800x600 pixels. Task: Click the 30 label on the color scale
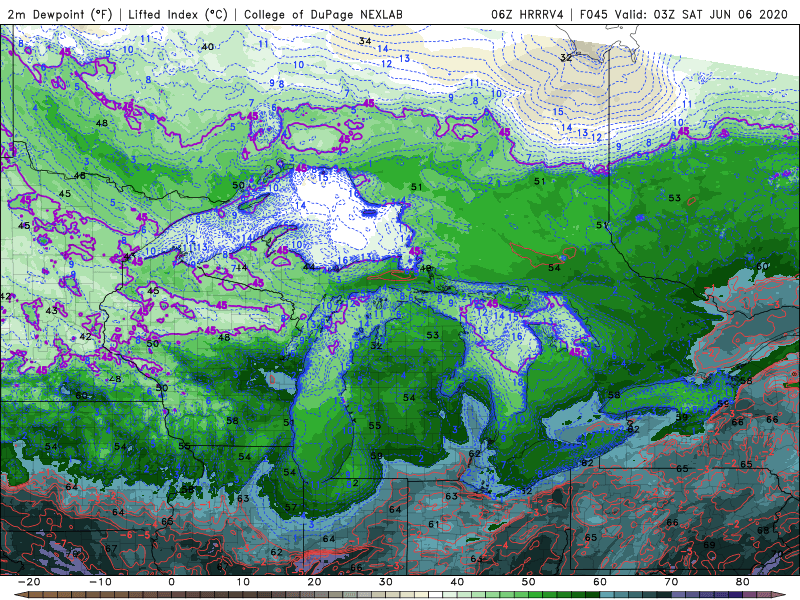[386, 582]
